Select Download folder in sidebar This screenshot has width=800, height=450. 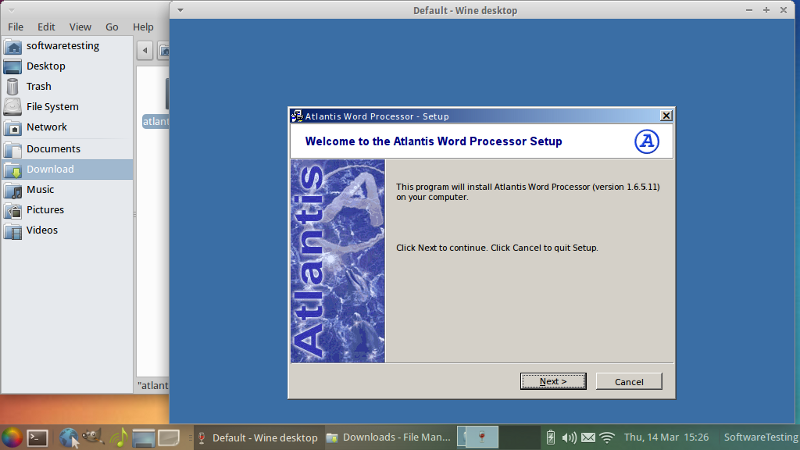tap(67, 169)
